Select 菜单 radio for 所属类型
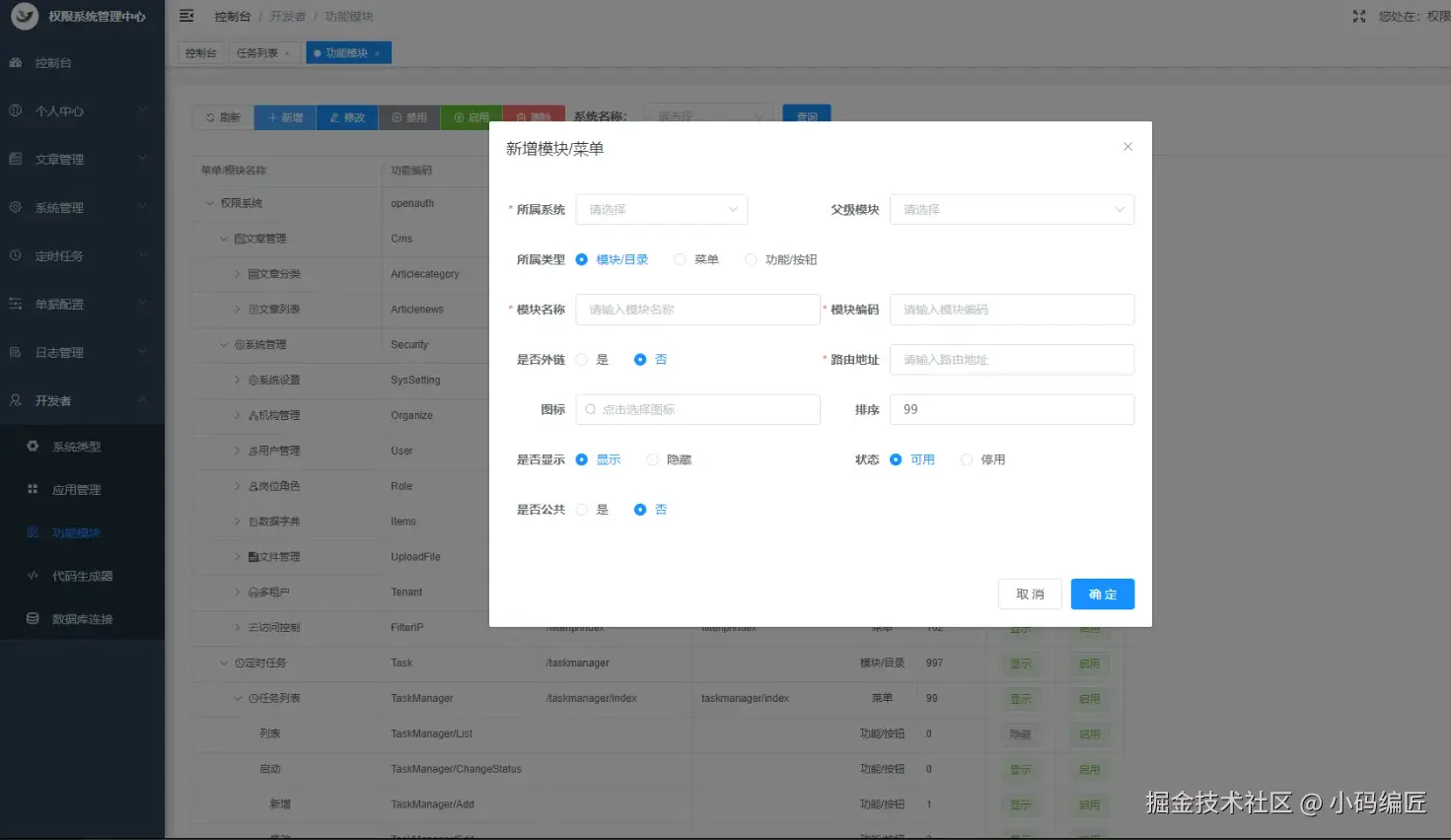The height and width of the screenshot is (840, 1451). 680,259
